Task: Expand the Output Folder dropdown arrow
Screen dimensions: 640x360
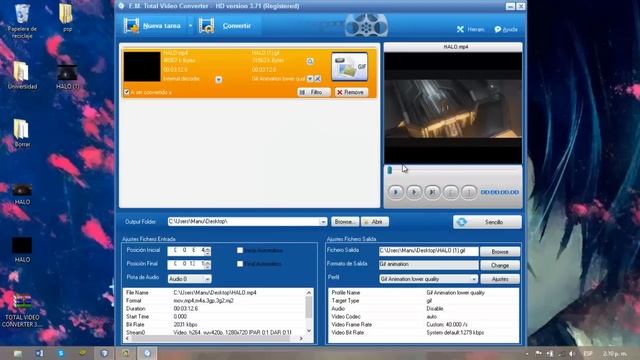Action: click(x=323, y=222)
